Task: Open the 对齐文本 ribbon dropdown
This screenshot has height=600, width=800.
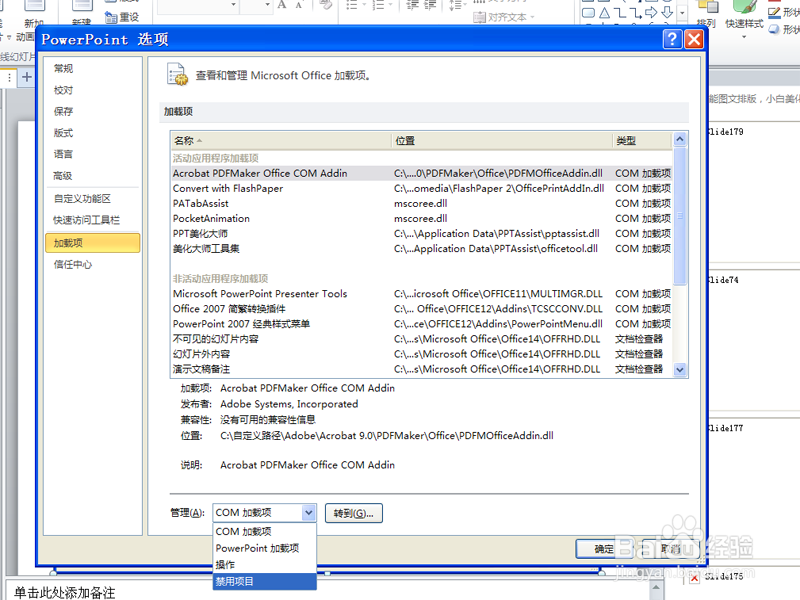Action: (504, 17)
